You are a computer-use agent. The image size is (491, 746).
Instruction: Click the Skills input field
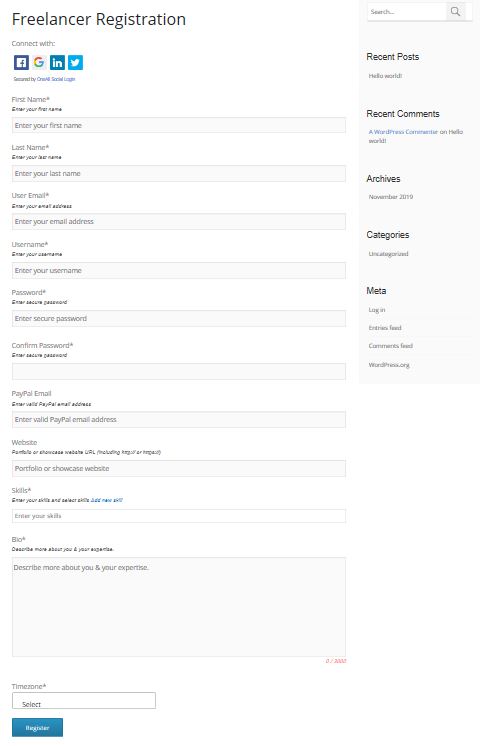178,516
